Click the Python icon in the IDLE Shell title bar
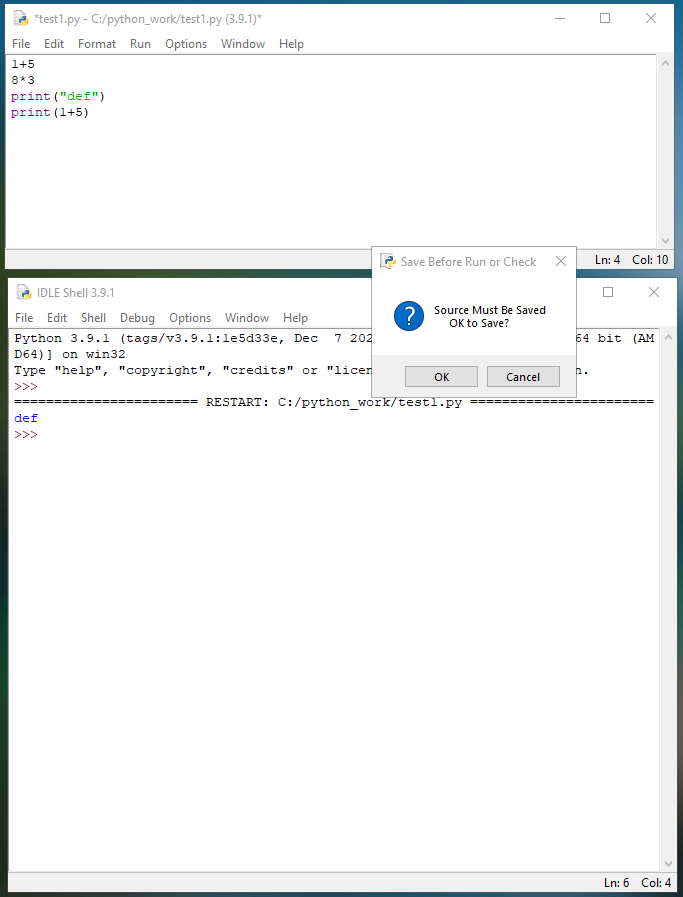The image size is (683, 897). [23, 293]
